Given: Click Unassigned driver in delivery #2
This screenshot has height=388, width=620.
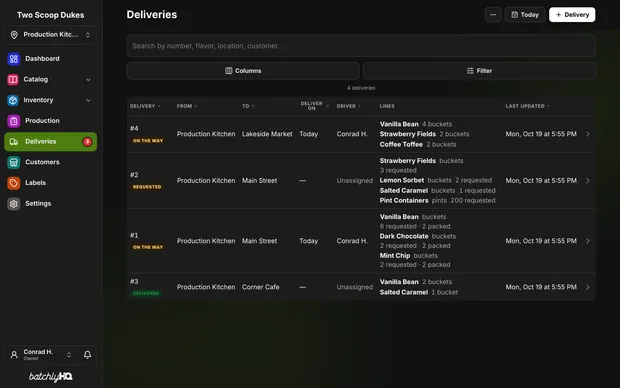Looking at the screenshot, I should (x=354, y=180).
